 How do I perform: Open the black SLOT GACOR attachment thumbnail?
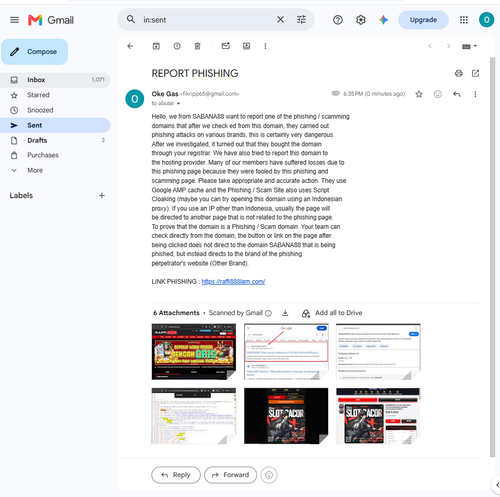pyautogui.click(x=286, y=416)
